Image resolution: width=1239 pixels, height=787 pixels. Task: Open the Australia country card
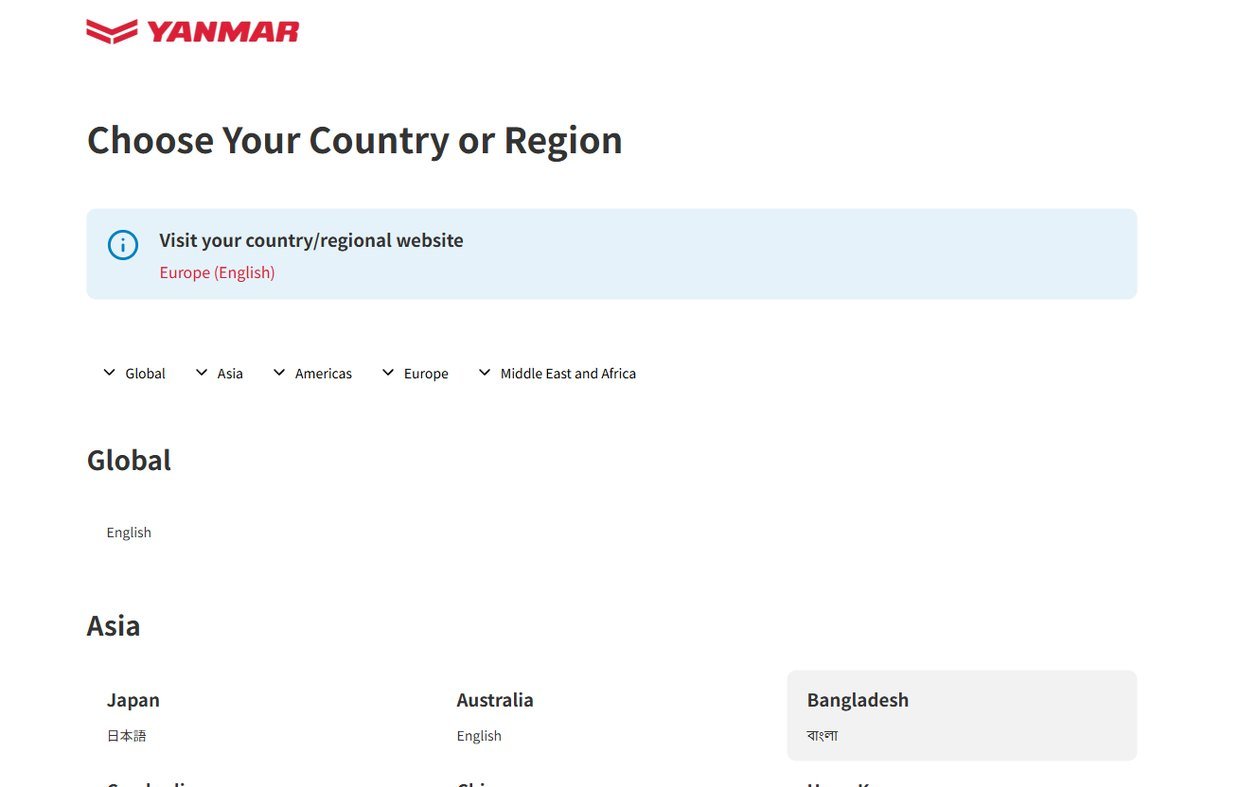coord(612,715)
